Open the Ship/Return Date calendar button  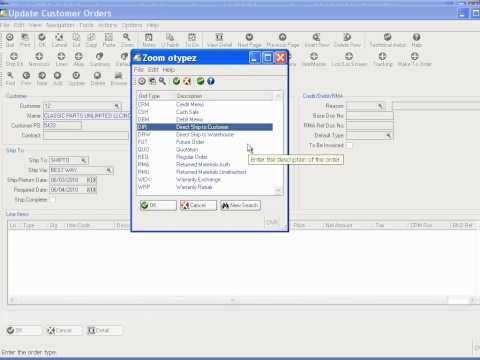(x=91, y=180)
